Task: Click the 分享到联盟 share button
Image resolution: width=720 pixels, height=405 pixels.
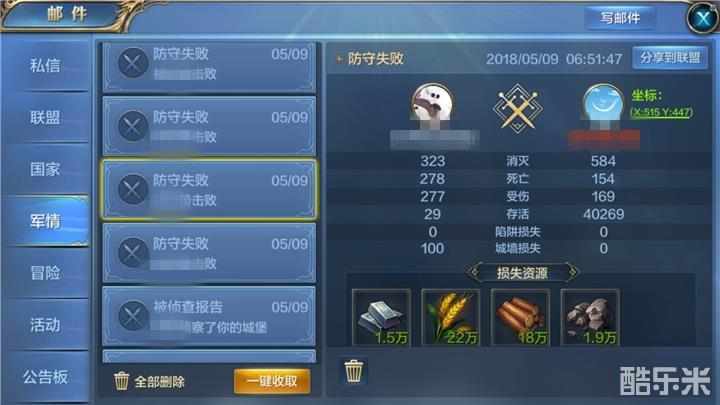Action: point(670,58)
